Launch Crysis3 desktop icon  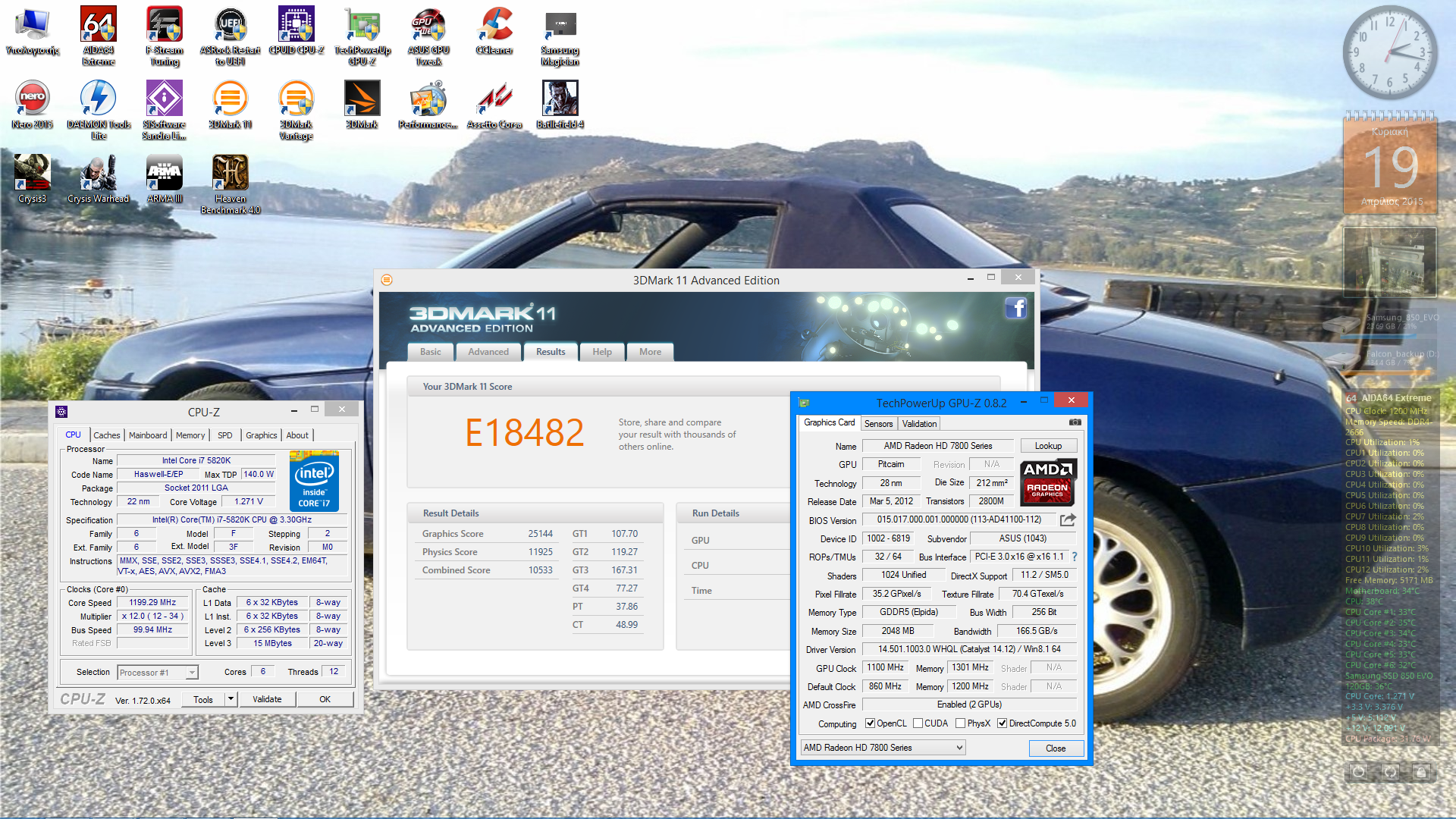pos(33,179)
